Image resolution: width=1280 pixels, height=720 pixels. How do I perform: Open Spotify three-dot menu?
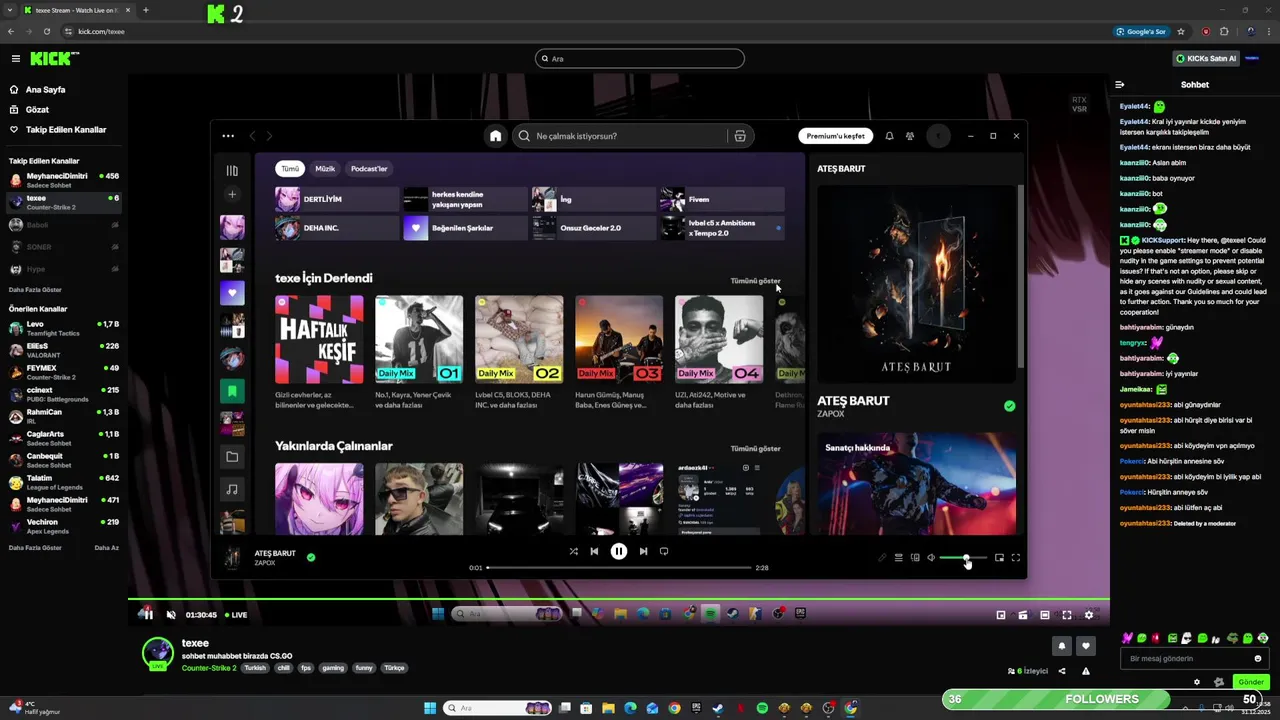[x=228, y=136]
